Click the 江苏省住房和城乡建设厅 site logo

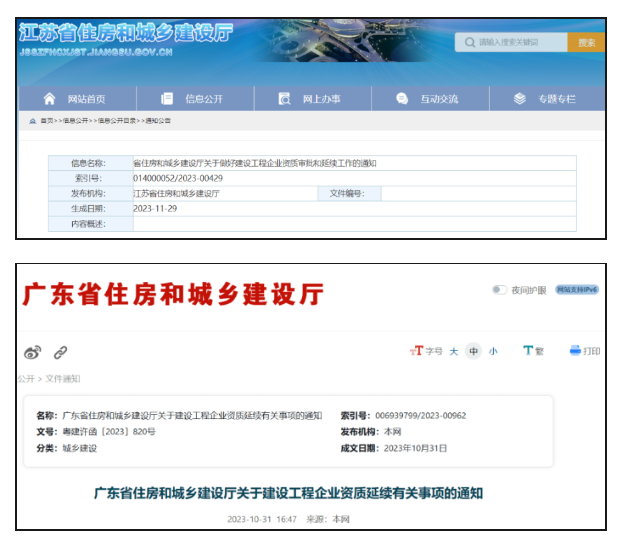(126, 33)
